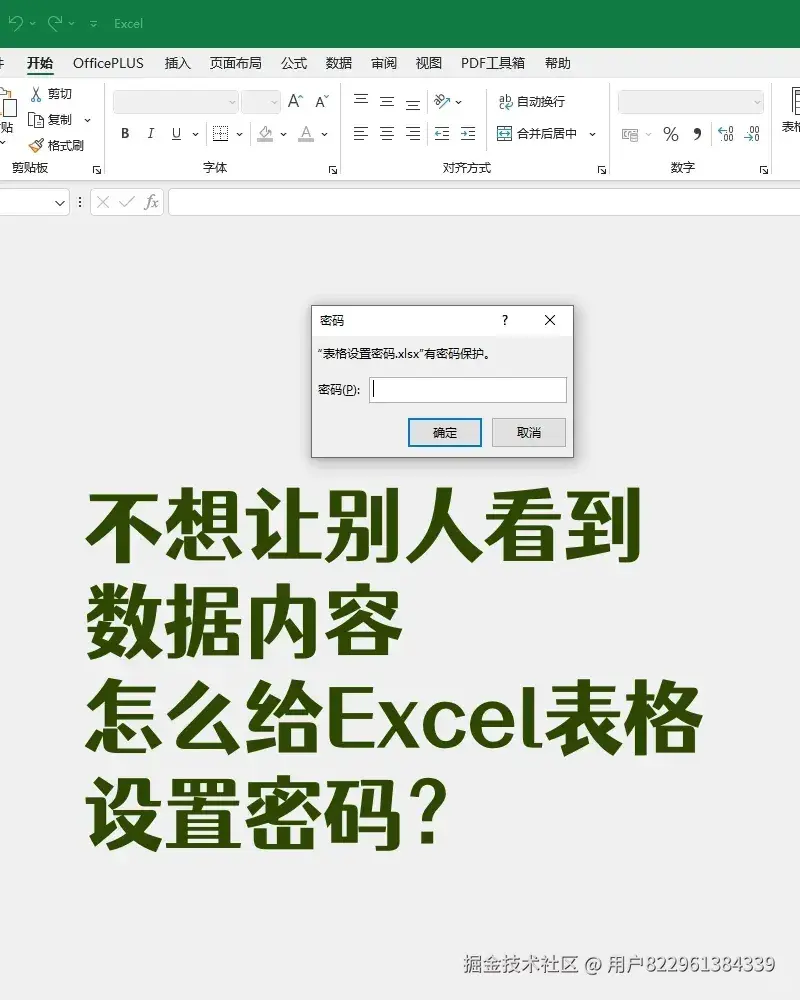This screenshot has width=800, height=1000.
Task: Center text horizontally
Action: click(387, 133)
